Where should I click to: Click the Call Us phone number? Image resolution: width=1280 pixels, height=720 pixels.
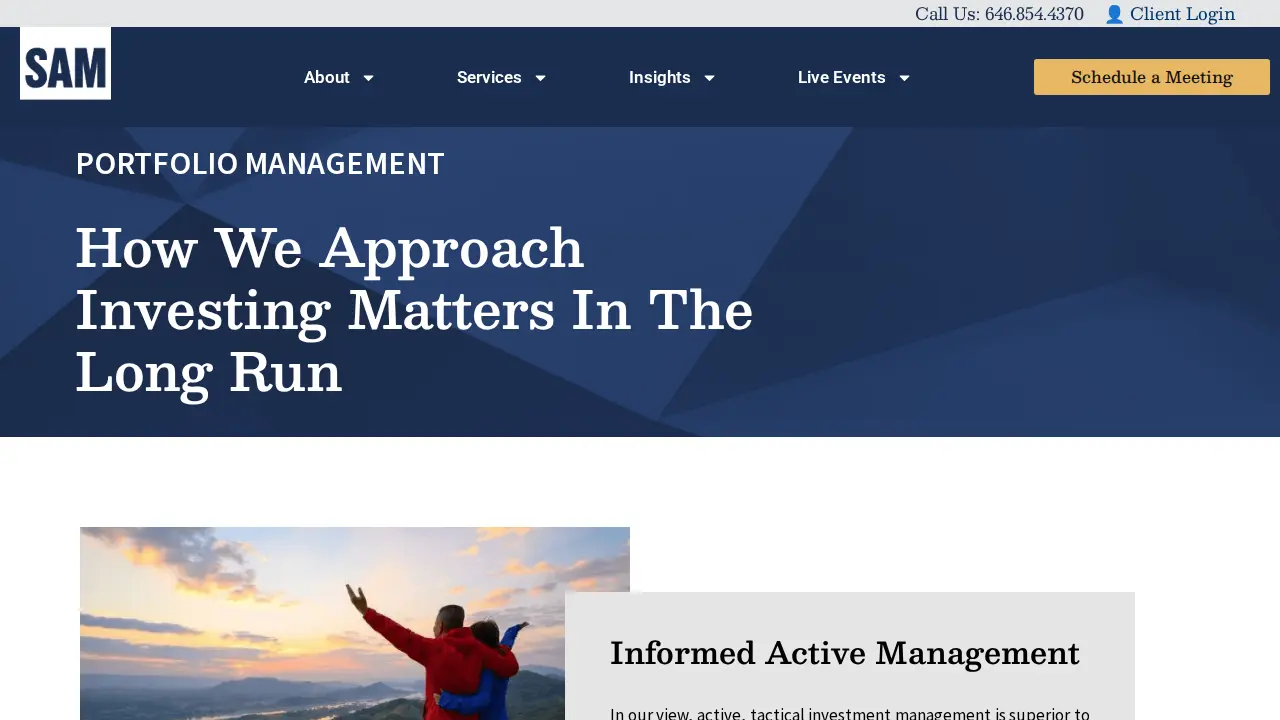pos(999,14)
